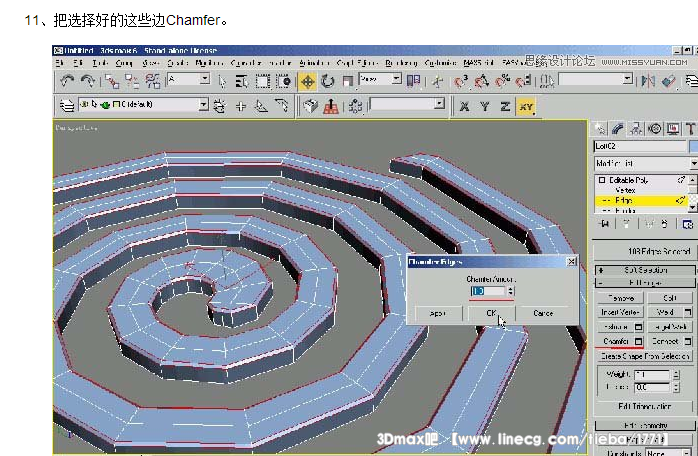The width and height of the screenshot is (698, 456).
Task: Open the Edit menu
Action: coord(78,63)
